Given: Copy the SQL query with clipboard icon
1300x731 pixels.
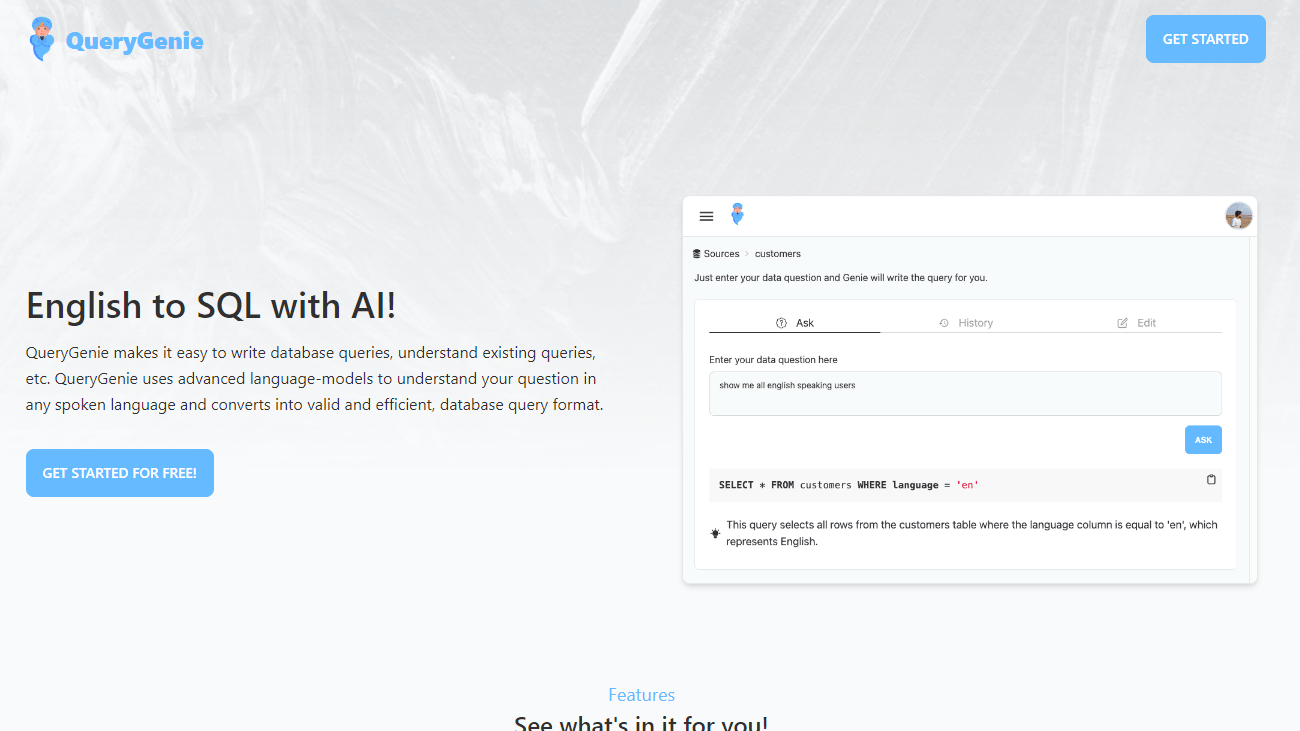Looking at the screenshot, I should [x=1211, y=480].
